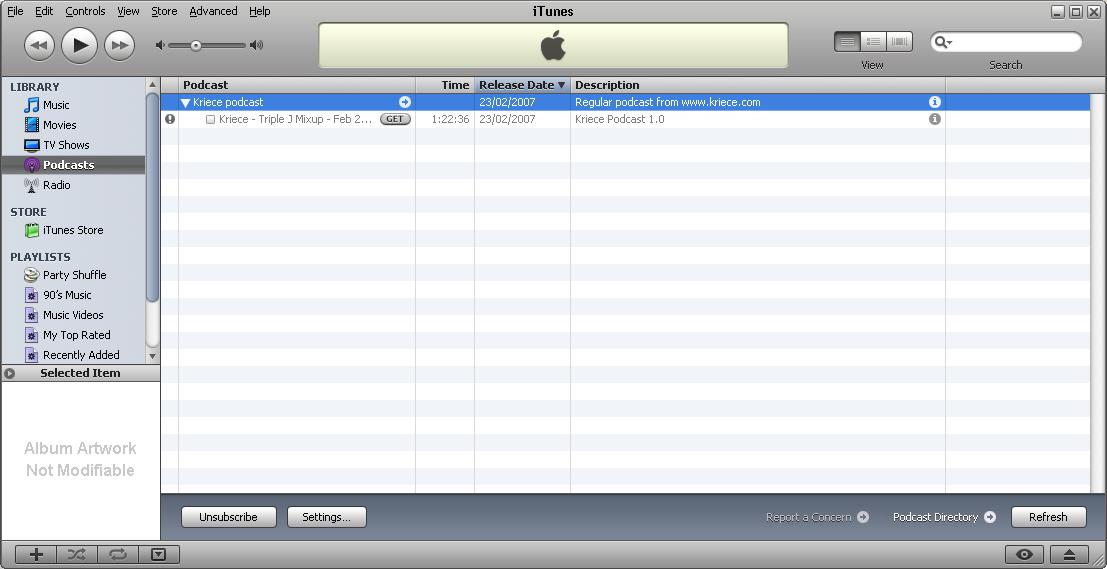Show info for Kriece Podcast 1.0 description
The width and height of the screenshot is (1107, 569).
(935, 119)
